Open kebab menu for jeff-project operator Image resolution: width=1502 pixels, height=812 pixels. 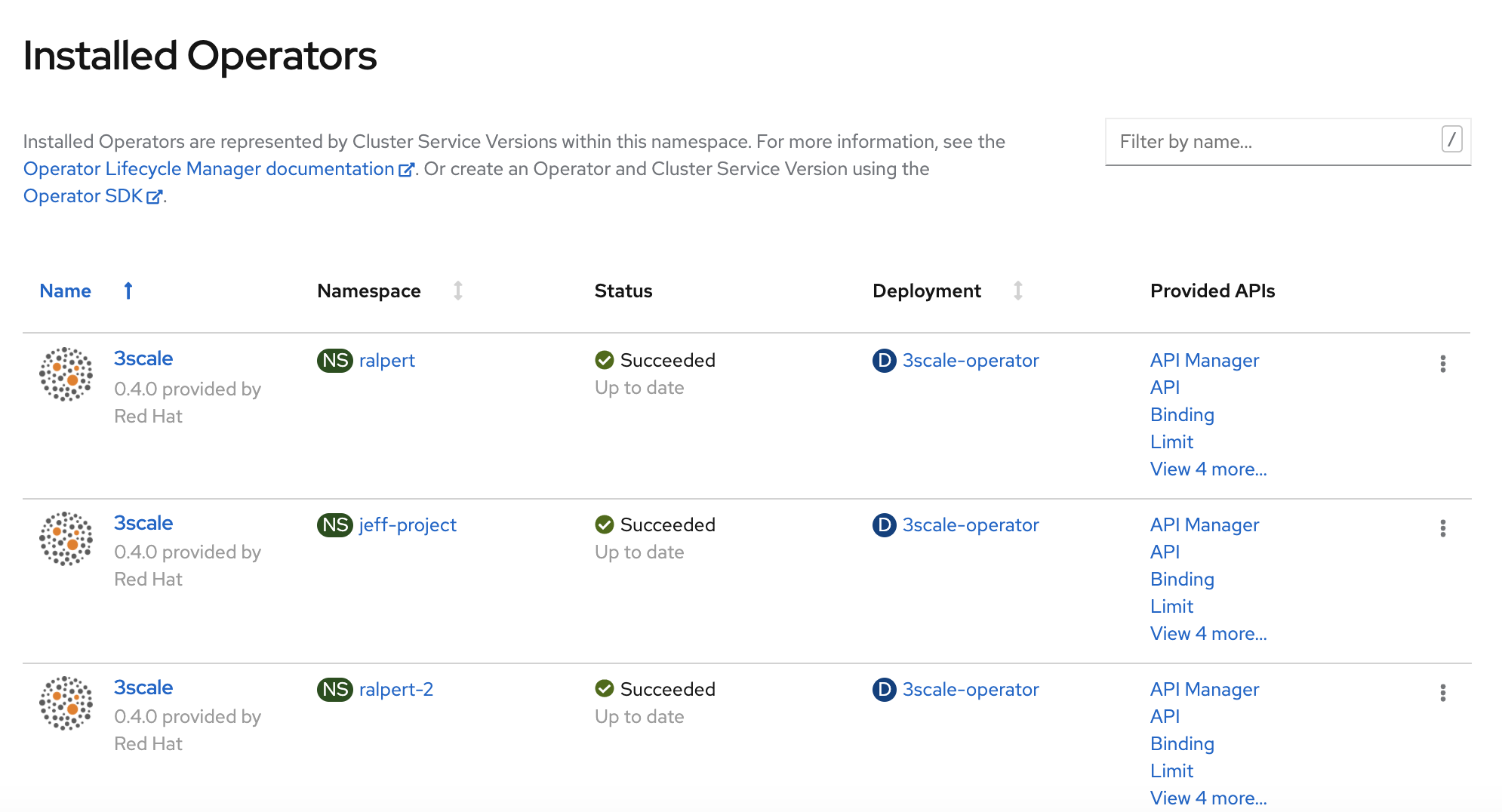1442,528
